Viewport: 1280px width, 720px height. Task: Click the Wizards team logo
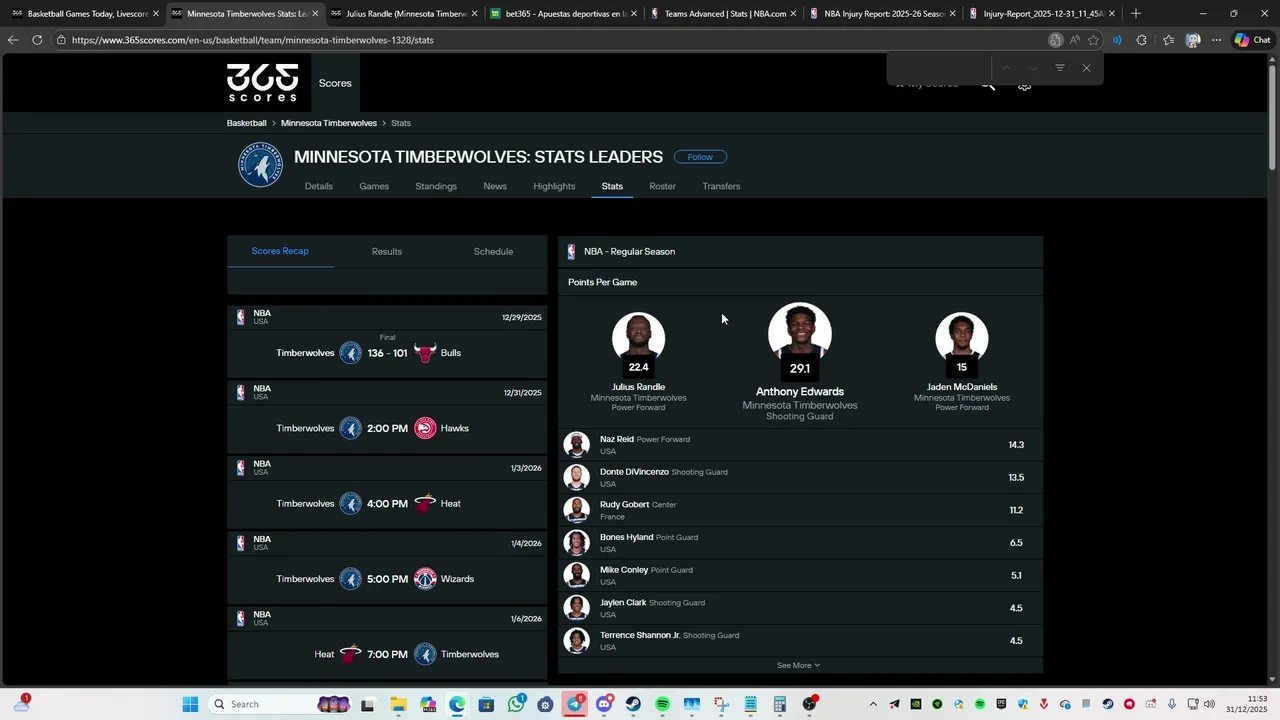(x=425, y=579)
